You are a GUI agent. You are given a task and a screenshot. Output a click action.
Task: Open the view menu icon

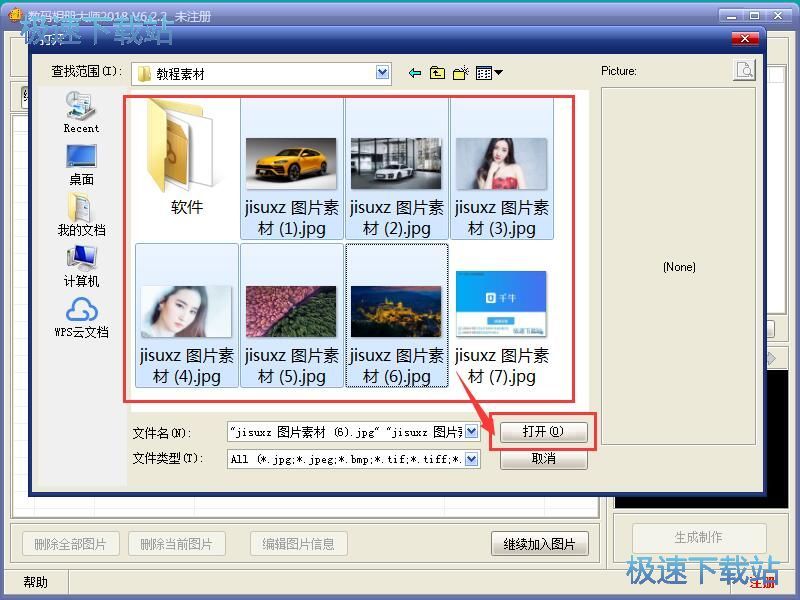point(489,73)
